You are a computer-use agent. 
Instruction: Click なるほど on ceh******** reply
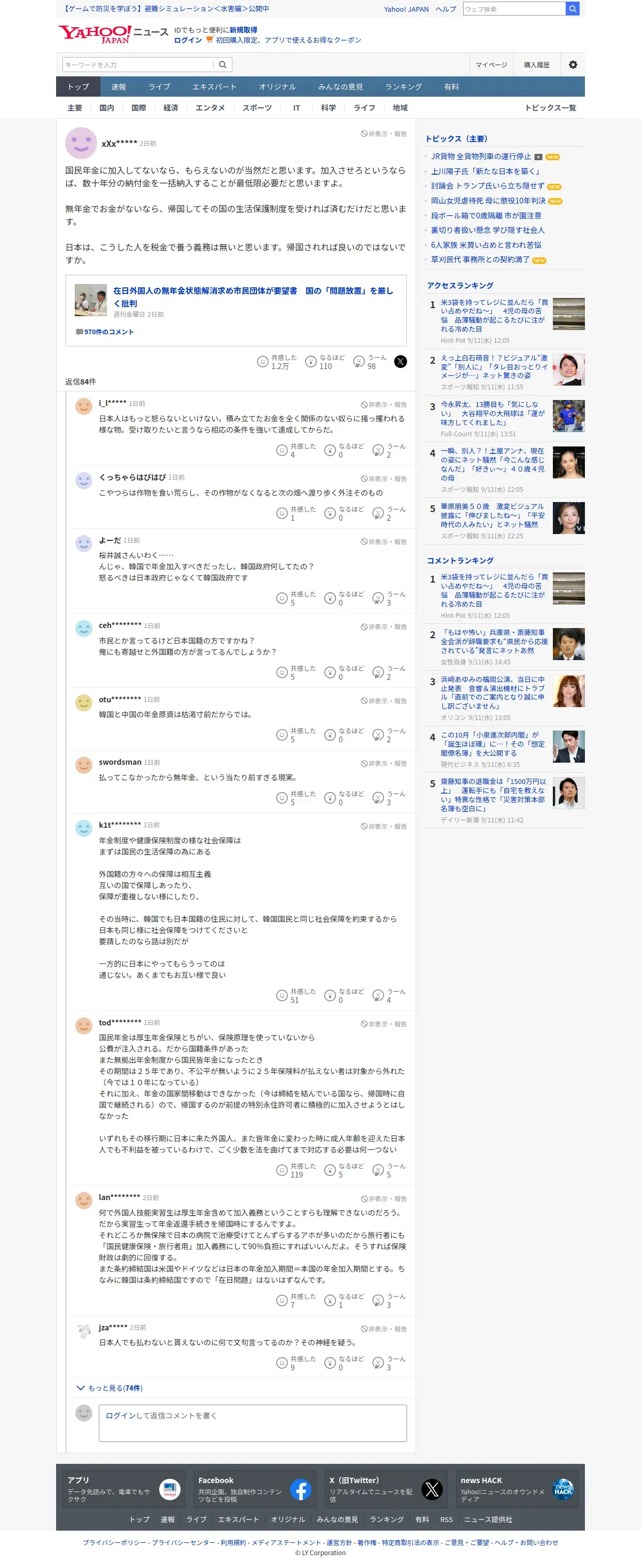344,672
